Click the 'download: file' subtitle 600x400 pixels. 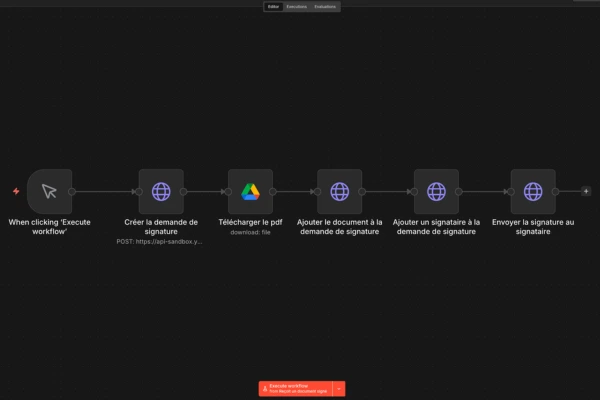(250, 232)
